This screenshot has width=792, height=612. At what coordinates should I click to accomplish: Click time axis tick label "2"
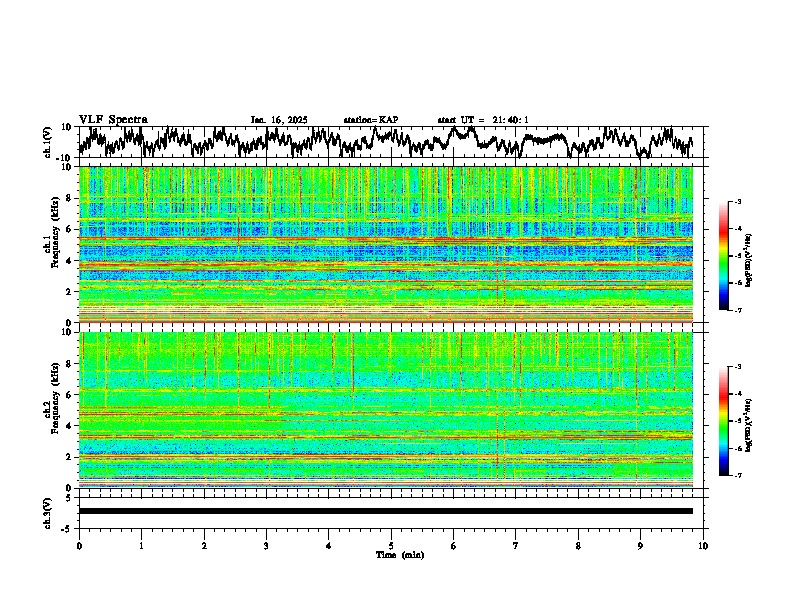(x=204, y=546)
